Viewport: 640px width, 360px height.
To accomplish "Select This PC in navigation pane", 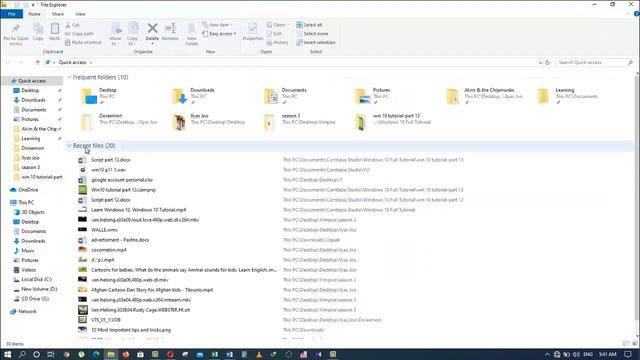I will (x=26, y=202).
